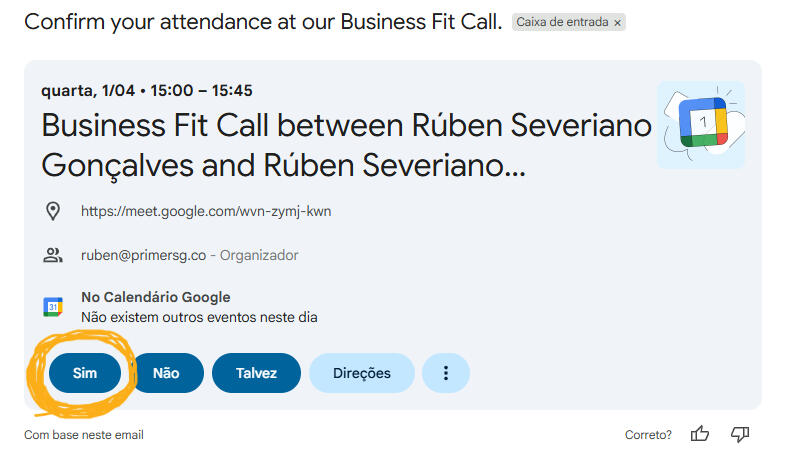Decline the invite by pressing Não
This screenshot has width=795, height=464.
pyautogui.click(x=166, y=373)
